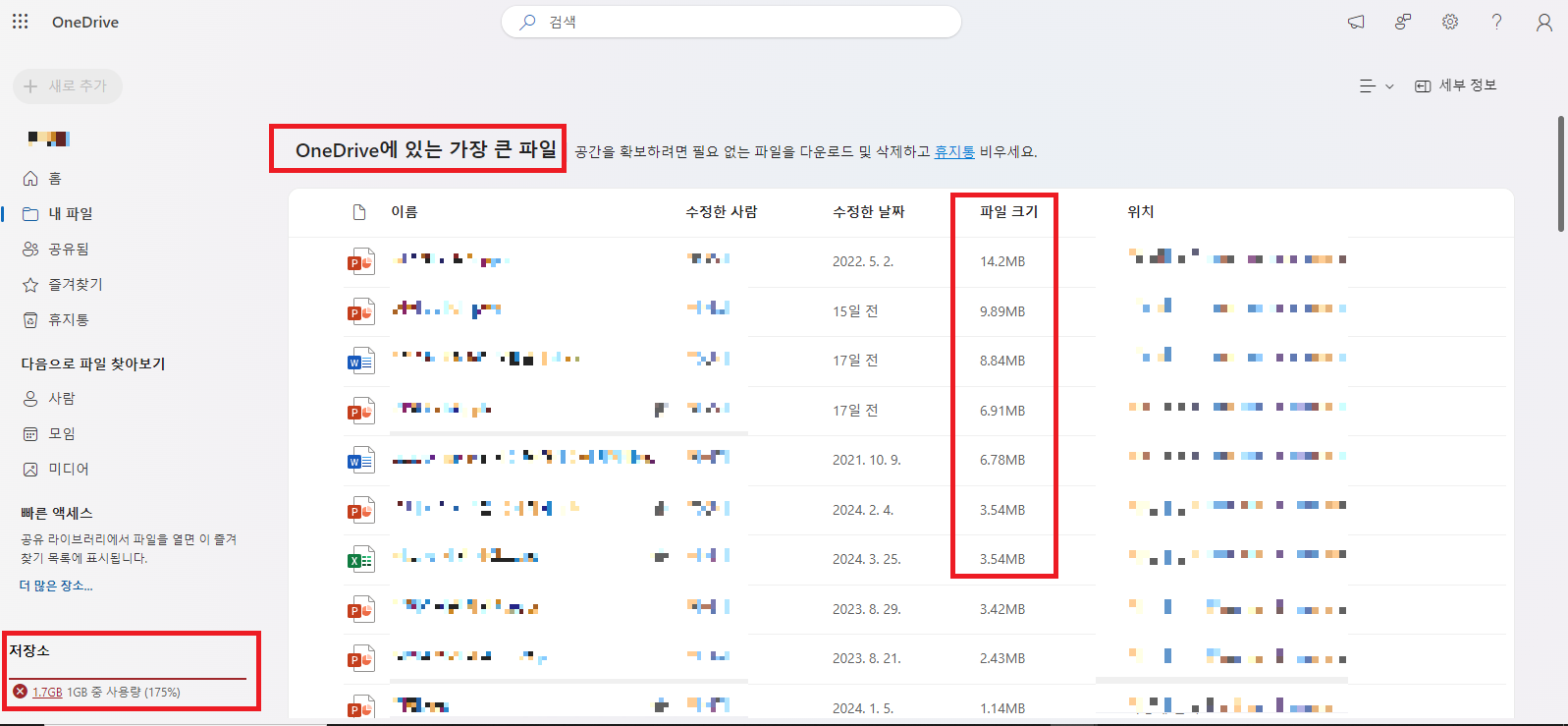Click the 3.42MB size cell

[x=1002, y=609]
